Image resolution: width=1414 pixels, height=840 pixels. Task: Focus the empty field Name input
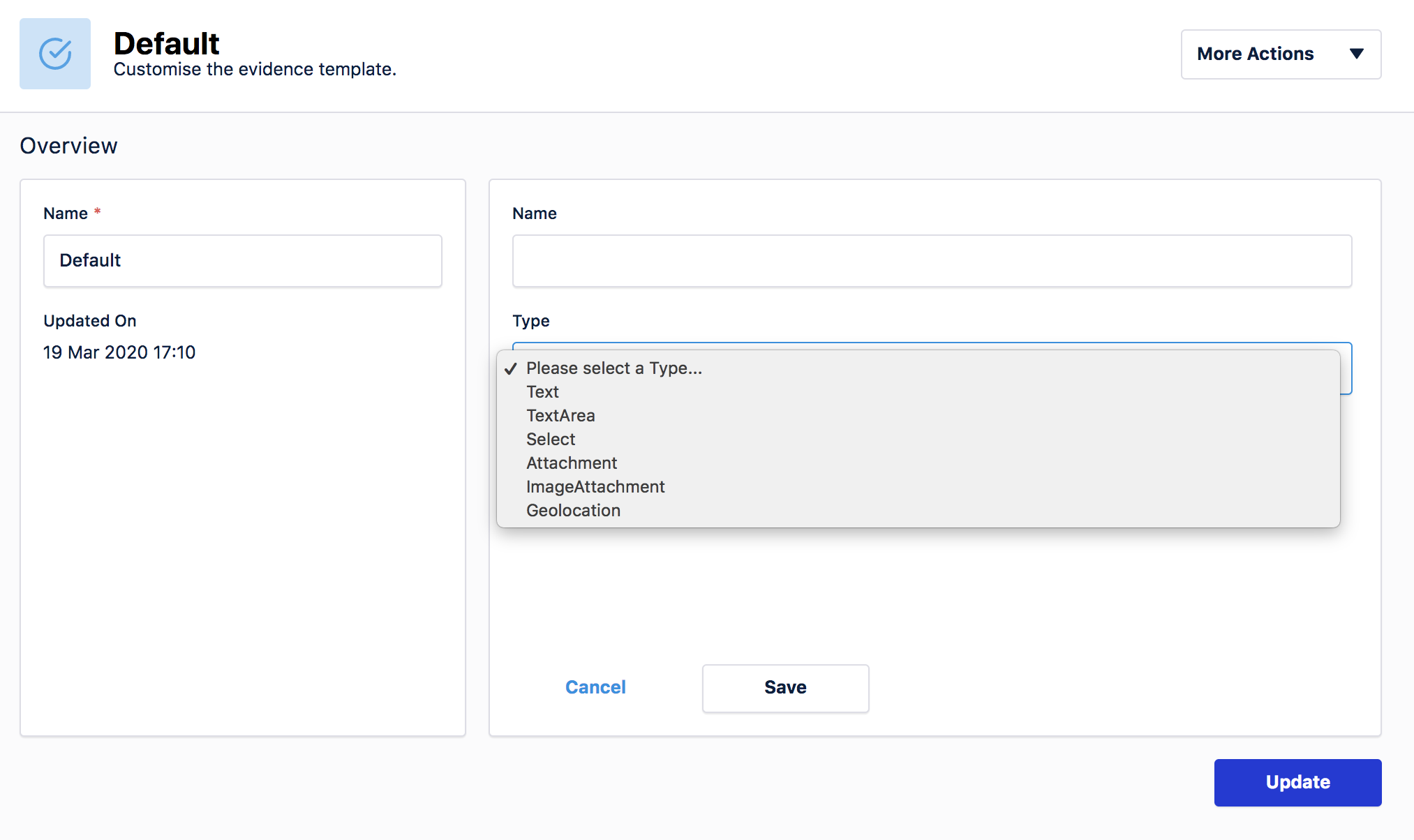click(932, 261)
